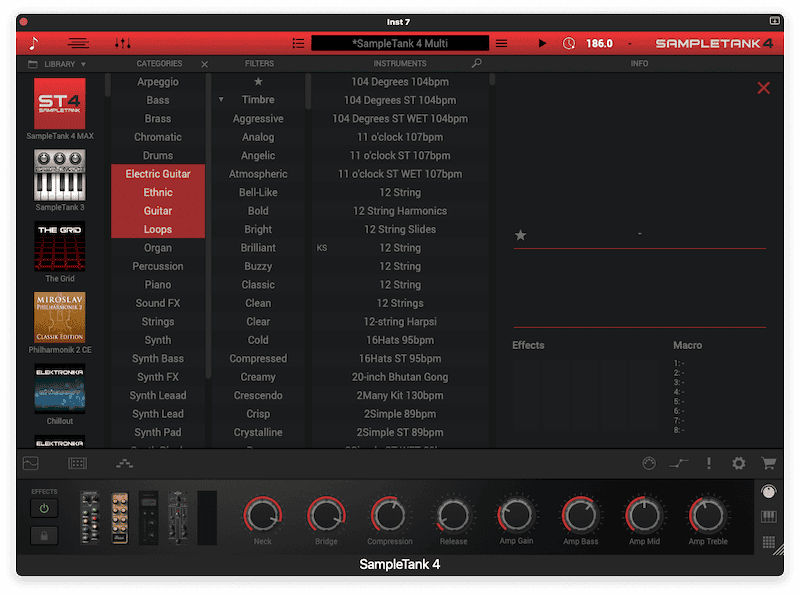Click the tempo clock icon
The width and height of the screenshot is (800, 595).
click(x=568, y=43)
